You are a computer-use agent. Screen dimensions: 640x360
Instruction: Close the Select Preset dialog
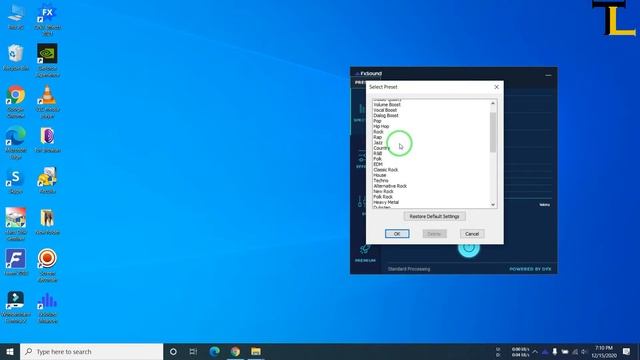pyautogui.click(x=496, y=87)
